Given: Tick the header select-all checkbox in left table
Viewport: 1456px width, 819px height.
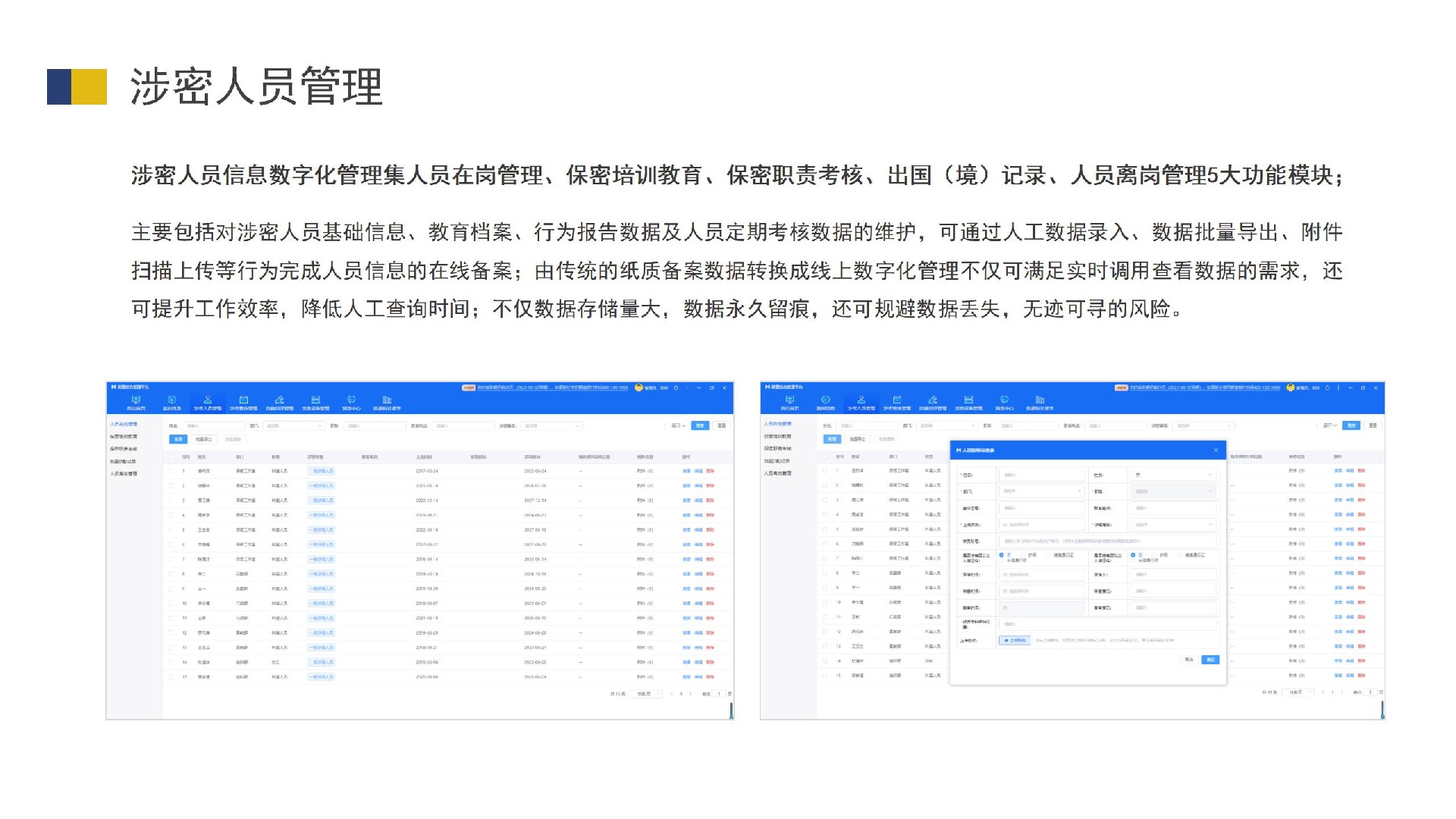Looking at the screenshot, I should pos(171,457).
